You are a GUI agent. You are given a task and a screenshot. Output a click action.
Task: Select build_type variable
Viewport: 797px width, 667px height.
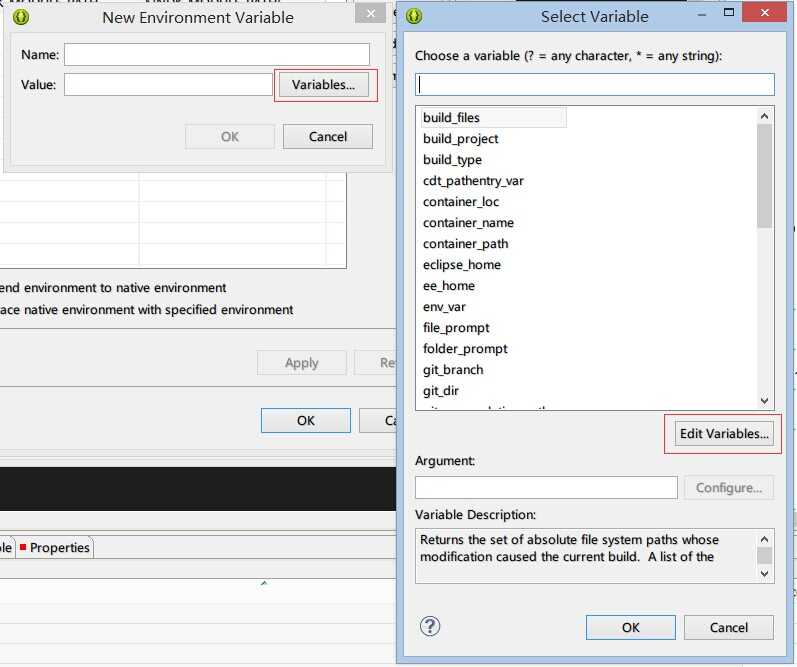pyautogui.click(x=452, y=160)
